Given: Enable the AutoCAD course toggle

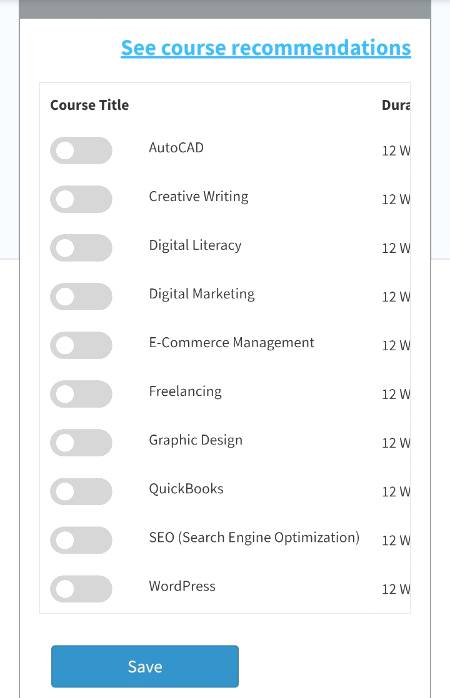Looking at the screenshot, I should point(81,150).
